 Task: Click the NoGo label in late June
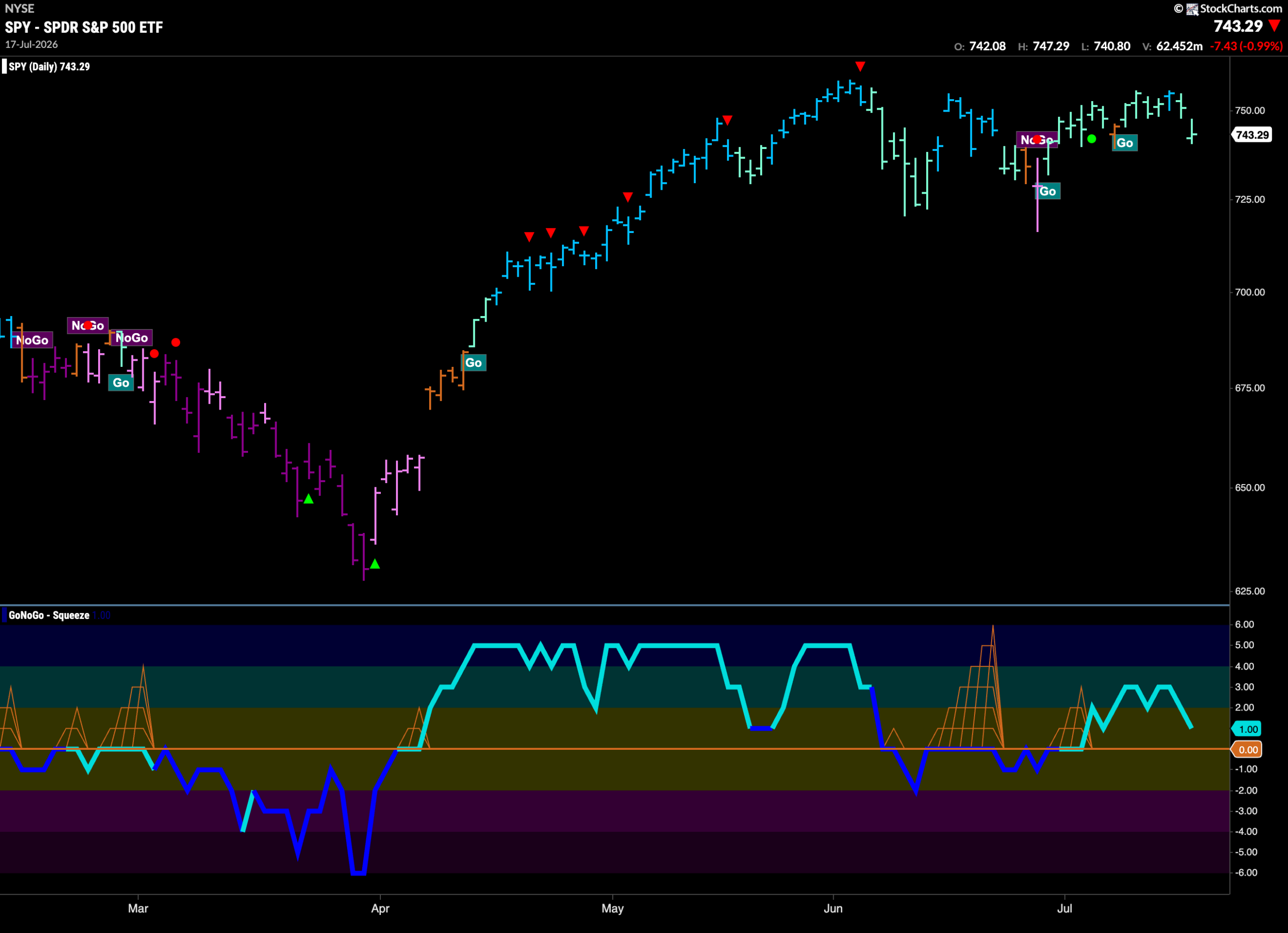tap(1037, 140)
